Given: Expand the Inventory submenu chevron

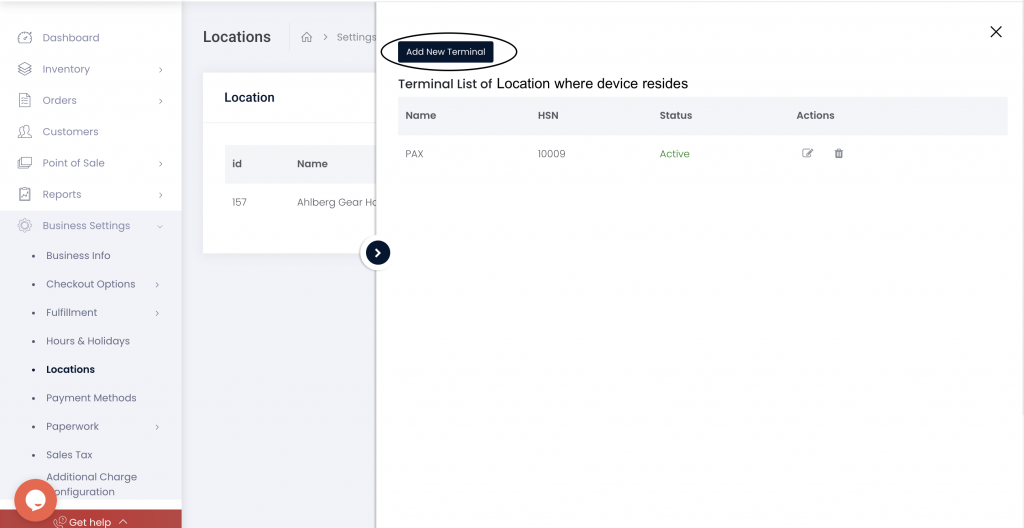Looking at the screenshot, I should coord(161,69).
